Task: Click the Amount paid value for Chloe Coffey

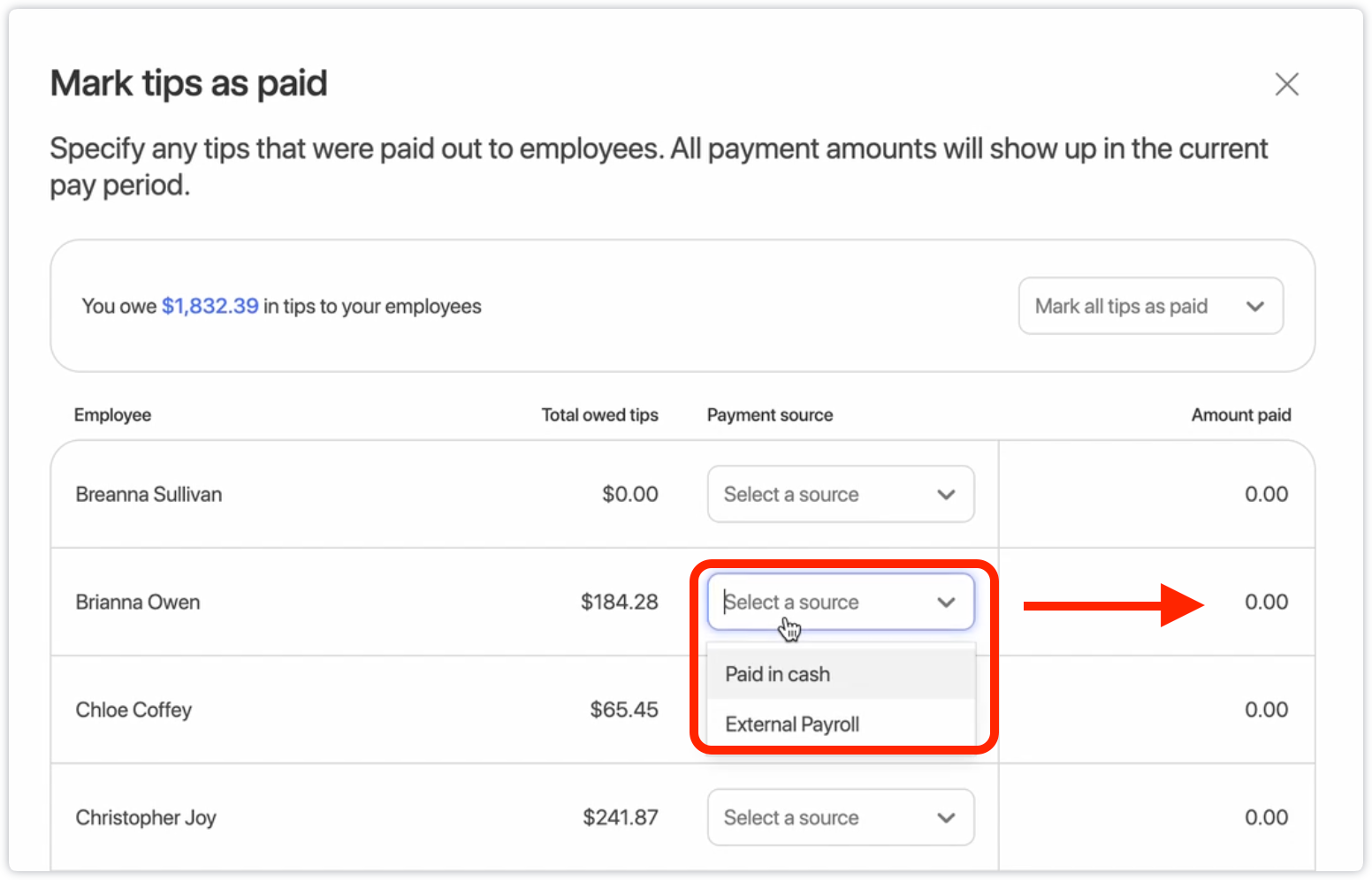Action: click(x=1266, y=710)
